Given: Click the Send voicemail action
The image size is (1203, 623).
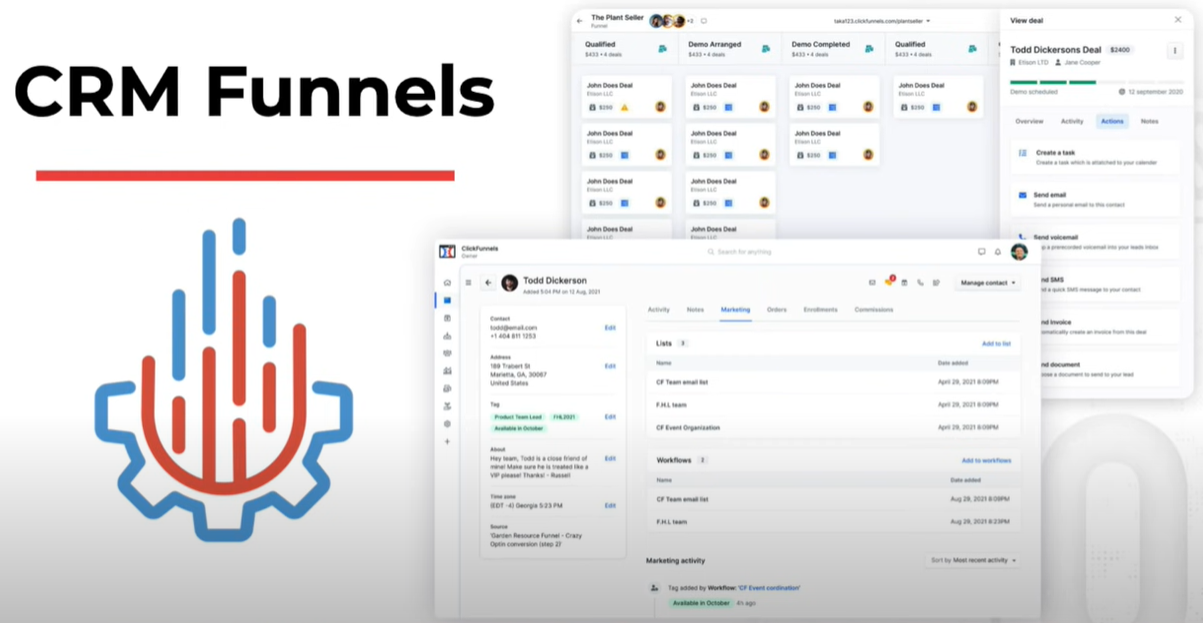Looking at the screenshot, I should click(x=1095, y=243).
